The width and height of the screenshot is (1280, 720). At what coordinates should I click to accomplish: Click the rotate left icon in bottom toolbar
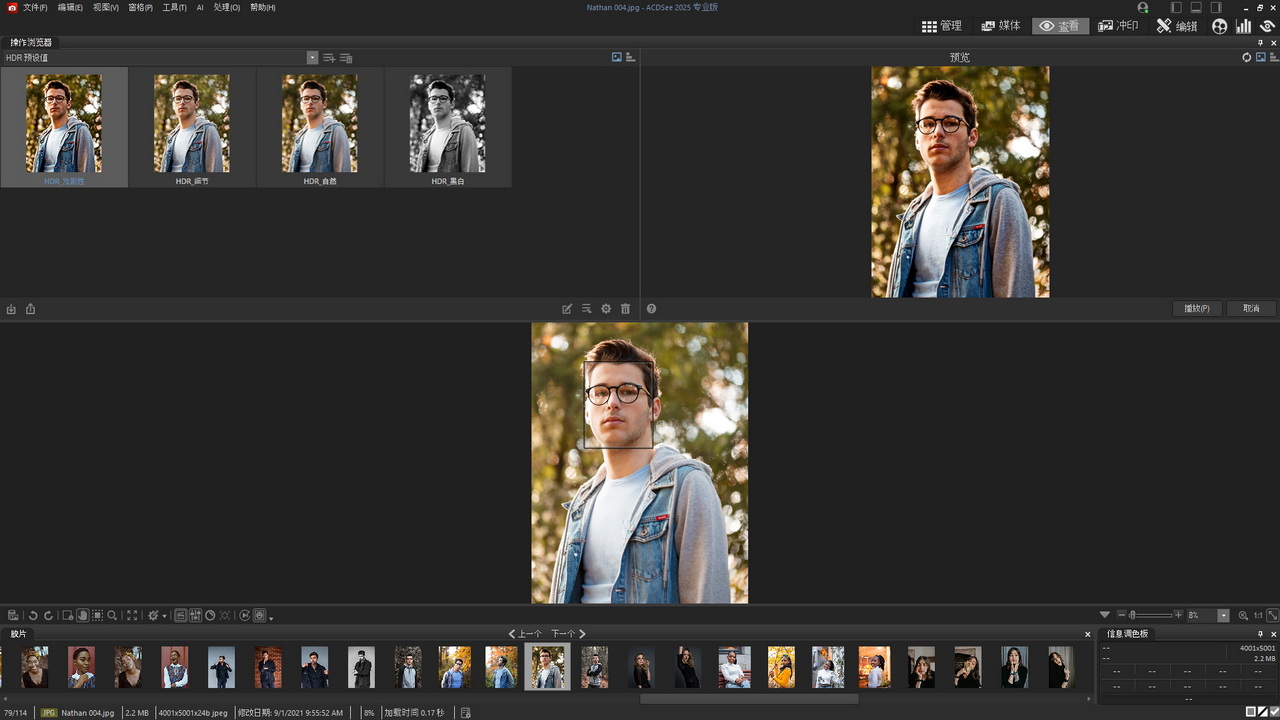click(32, 616)
